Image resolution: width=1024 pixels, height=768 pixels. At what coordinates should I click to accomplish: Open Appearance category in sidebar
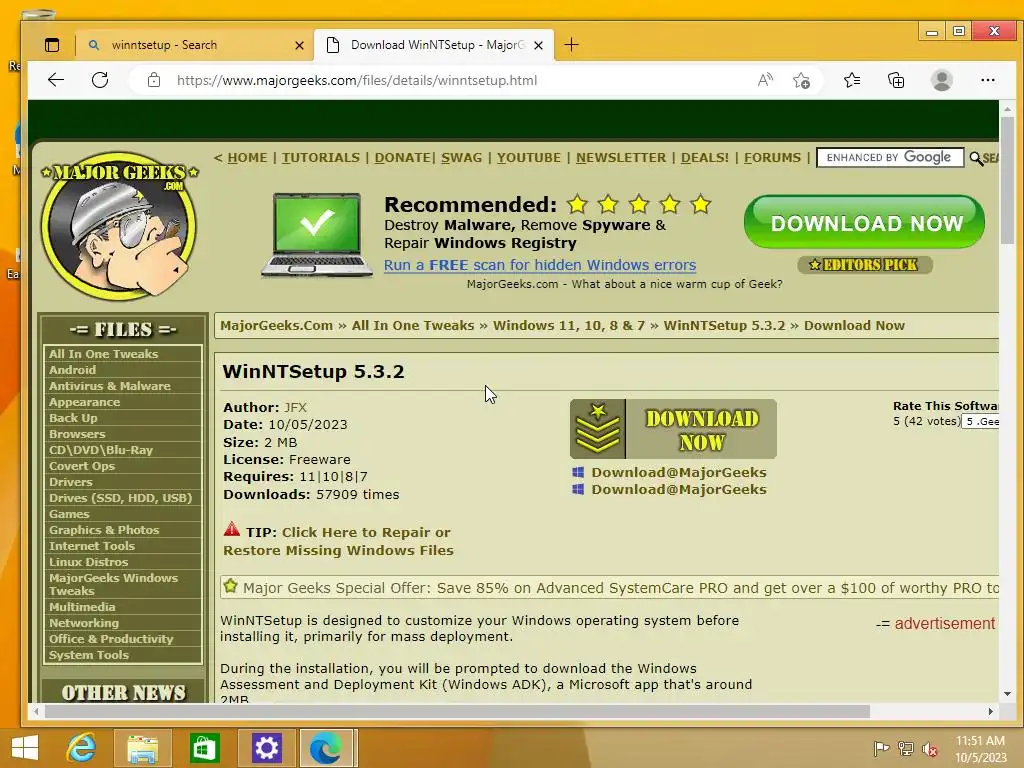84,402
